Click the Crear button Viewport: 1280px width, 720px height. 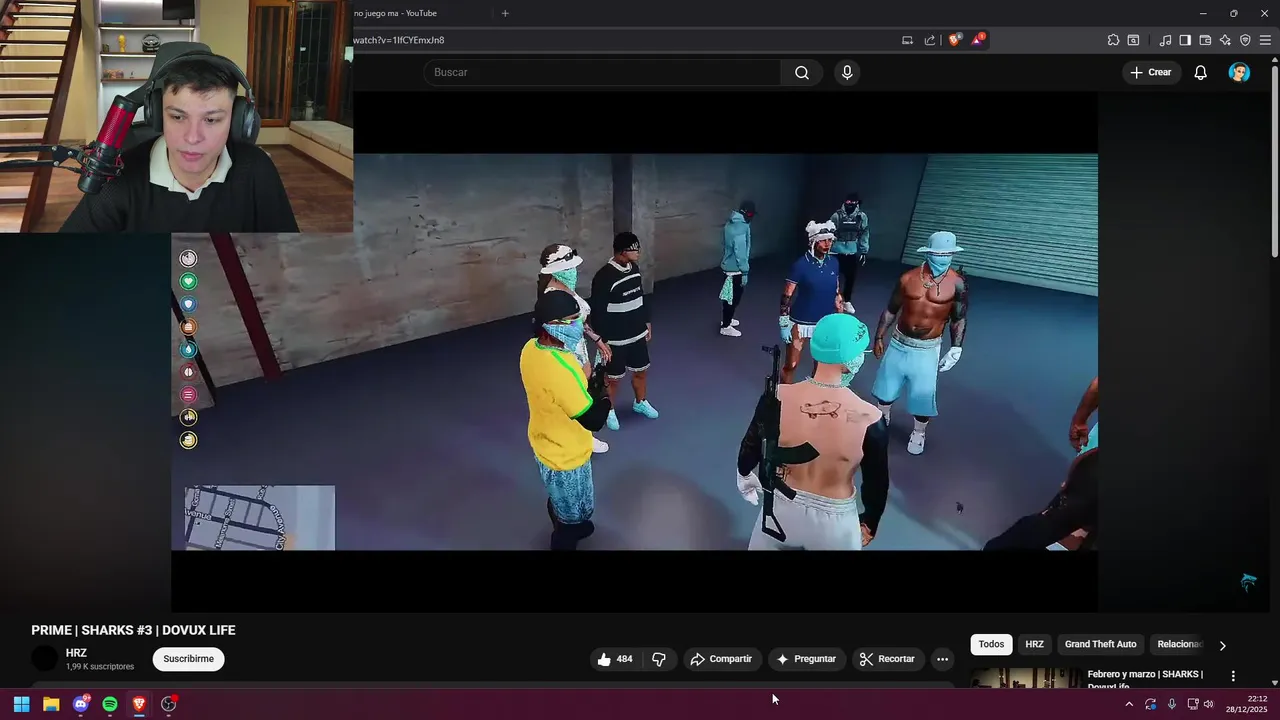click(1150, 72)
